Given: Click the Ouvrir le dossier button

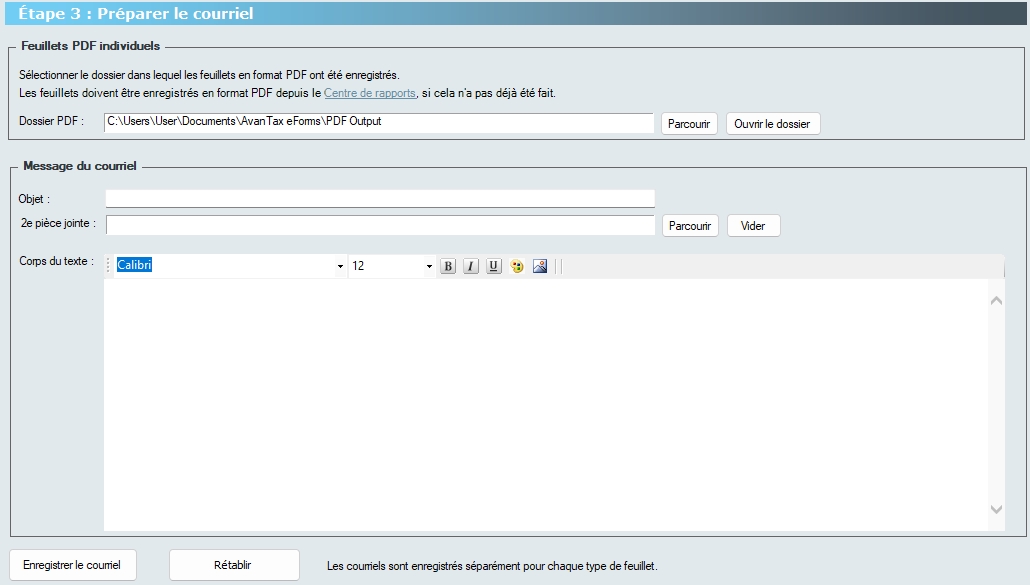Looking at the screenshot, I should pyautogui.click(x=772, y=124).
